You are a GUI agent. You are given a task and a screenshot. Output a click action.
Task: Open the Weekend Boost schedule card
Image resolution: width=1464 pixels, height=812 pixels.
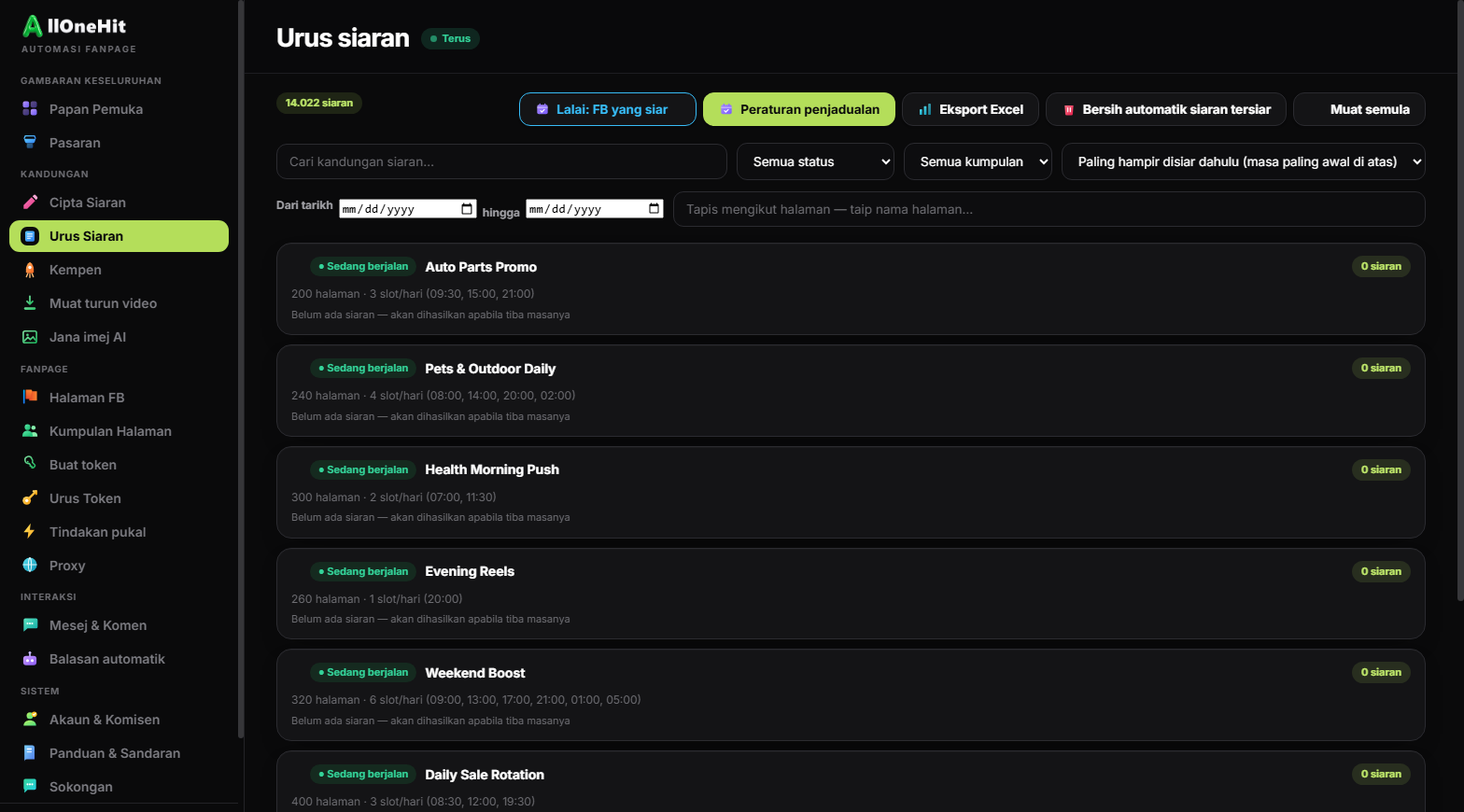(851, 695)
